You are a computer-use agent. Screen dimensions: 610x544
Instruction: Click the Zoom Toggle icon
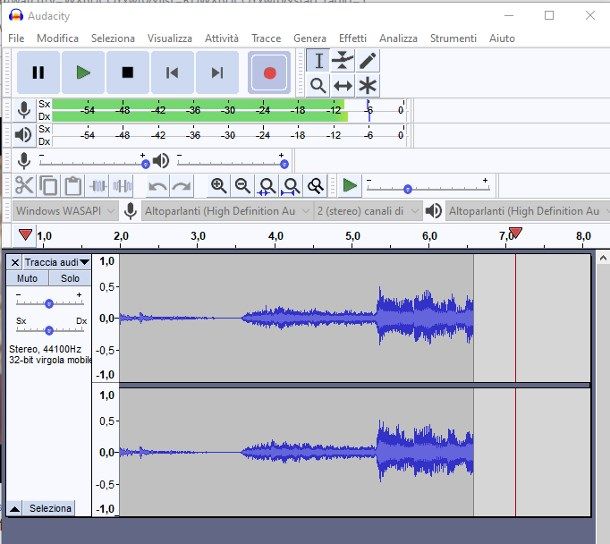[316, 186]
